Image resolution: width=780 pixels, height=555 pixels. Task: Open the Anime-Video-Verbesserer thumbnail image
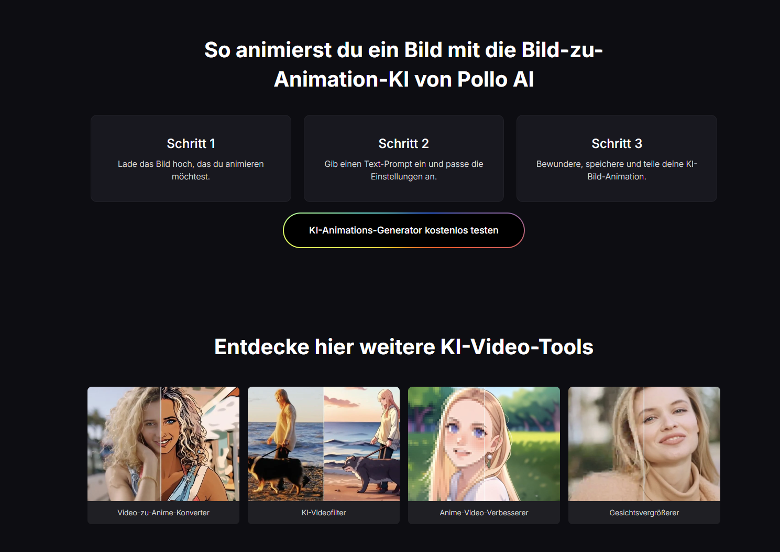pos(483,444)
